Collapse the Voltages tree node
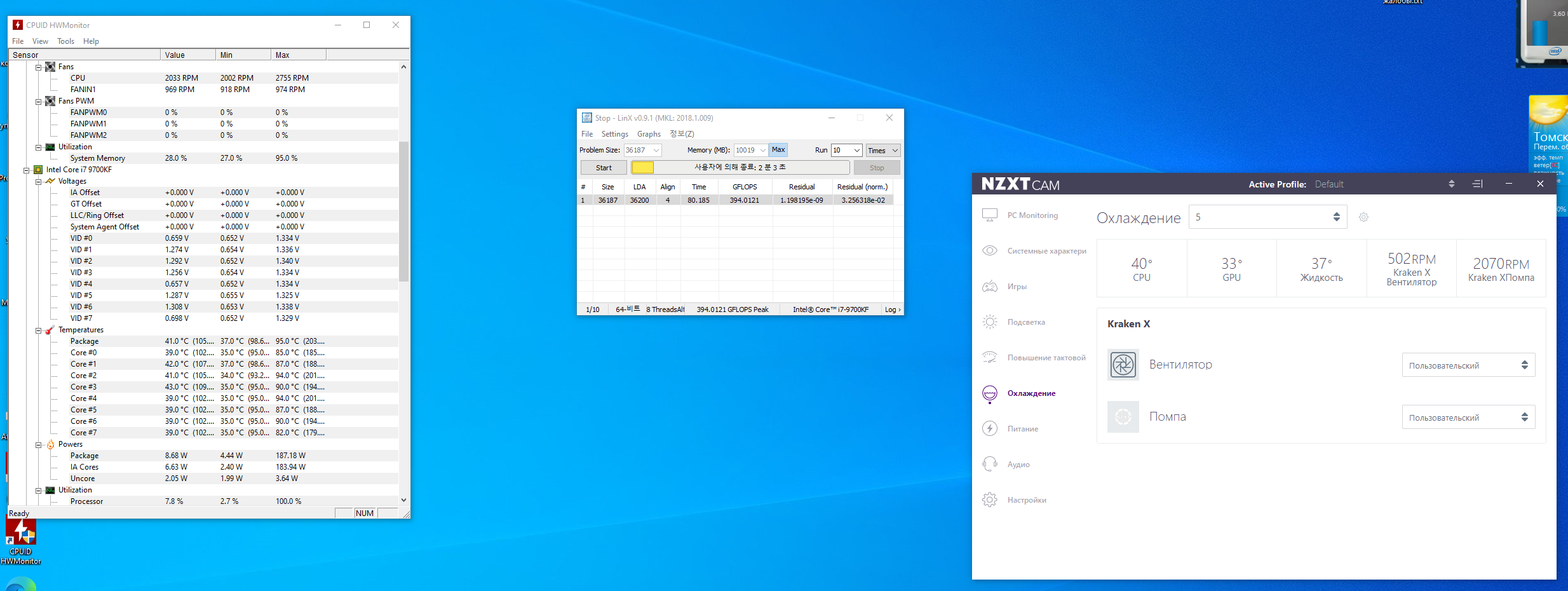The image size is (1568, 591). pos(38,181)
